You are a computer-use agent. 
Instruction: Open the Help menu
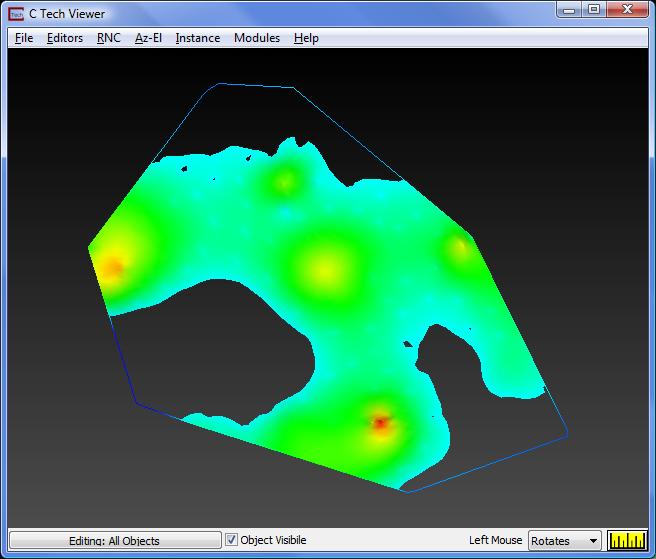pyautogui.click(x=306, y=38)
